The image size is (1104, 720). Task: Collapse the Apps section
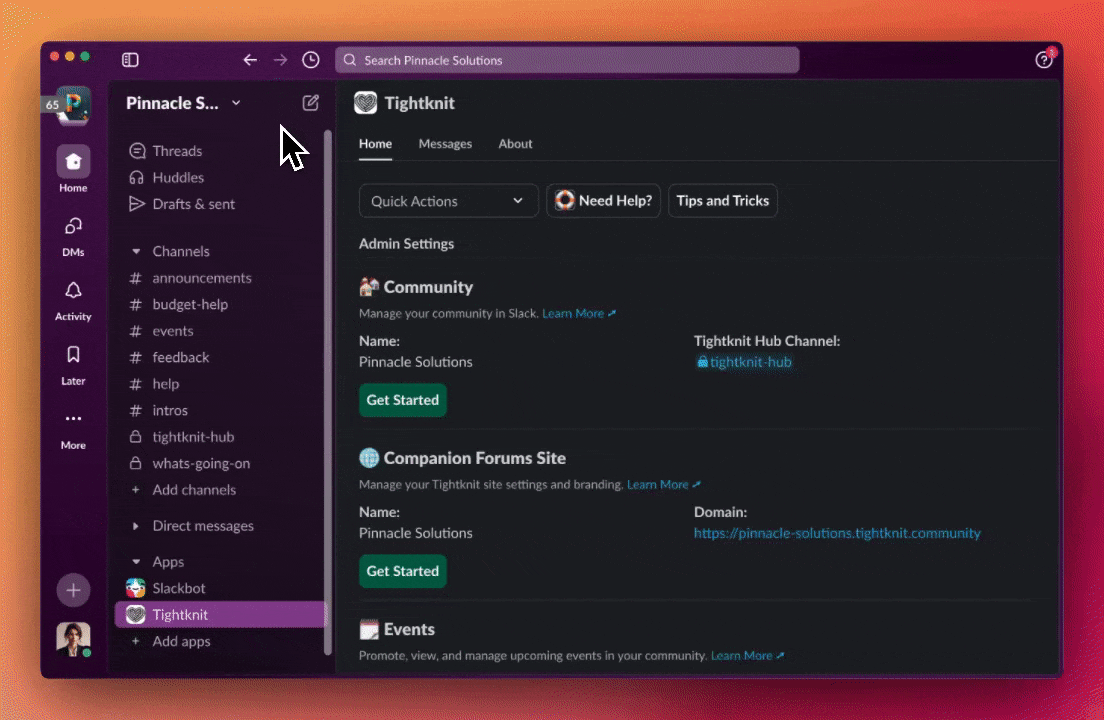tap(136, 562)
